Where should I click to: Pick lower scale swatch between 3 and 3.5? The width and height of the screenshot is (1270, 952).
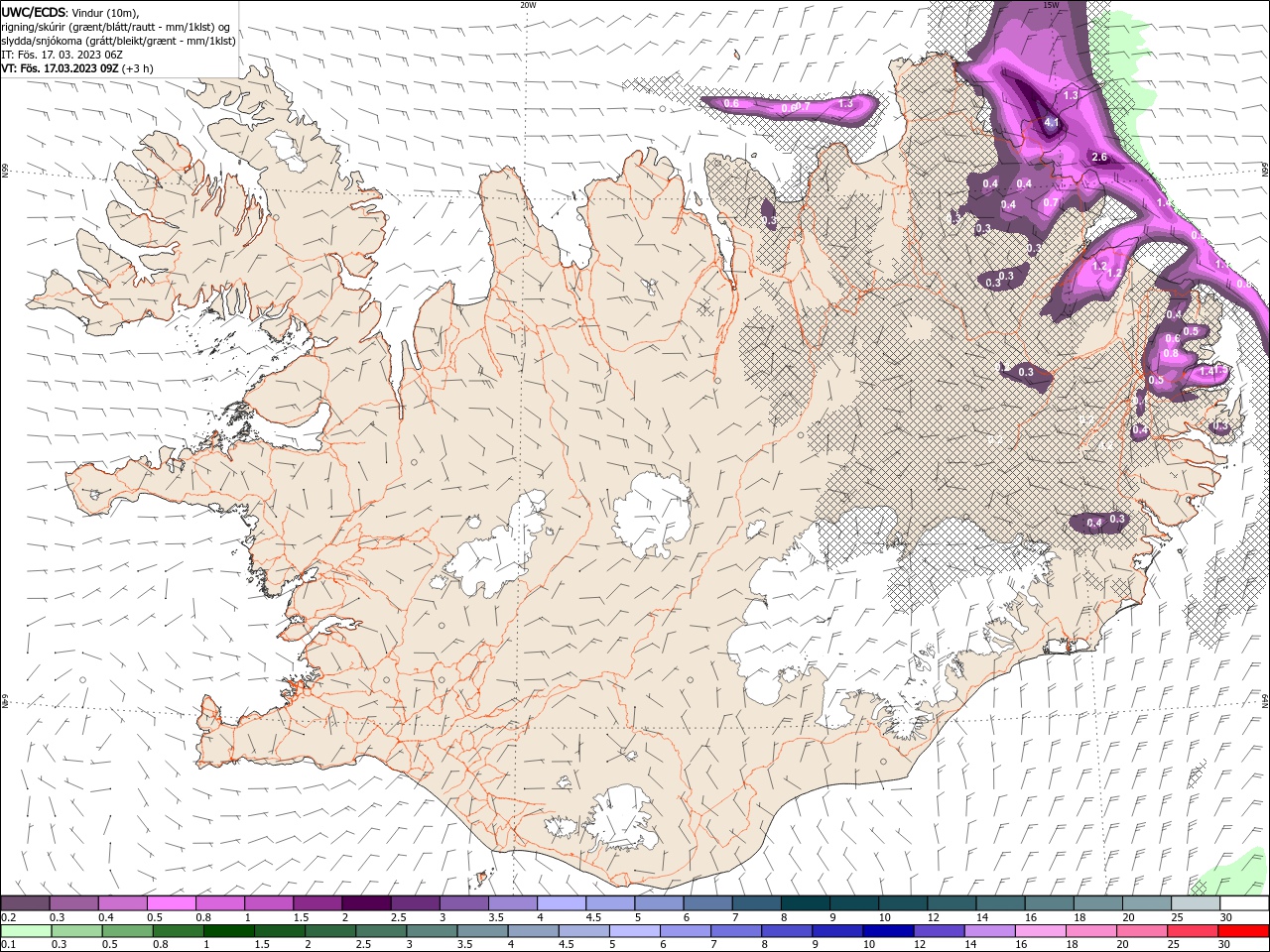432,931
